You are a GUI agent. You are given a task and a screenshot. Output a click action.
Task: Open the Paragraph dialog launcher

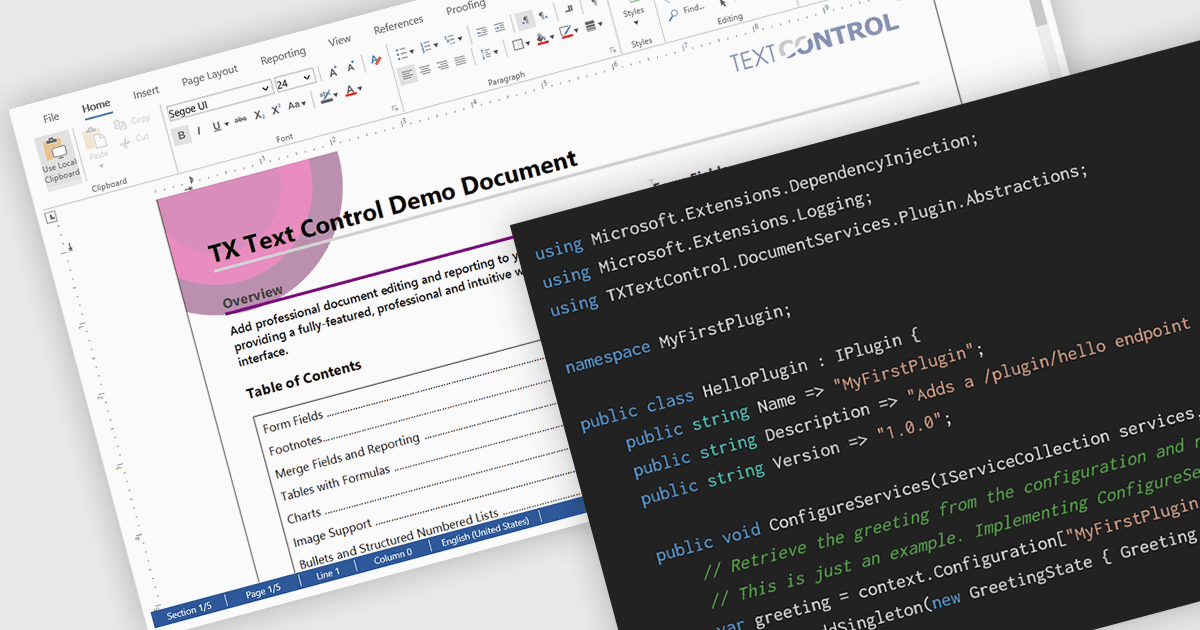click(x=612, y=50)
